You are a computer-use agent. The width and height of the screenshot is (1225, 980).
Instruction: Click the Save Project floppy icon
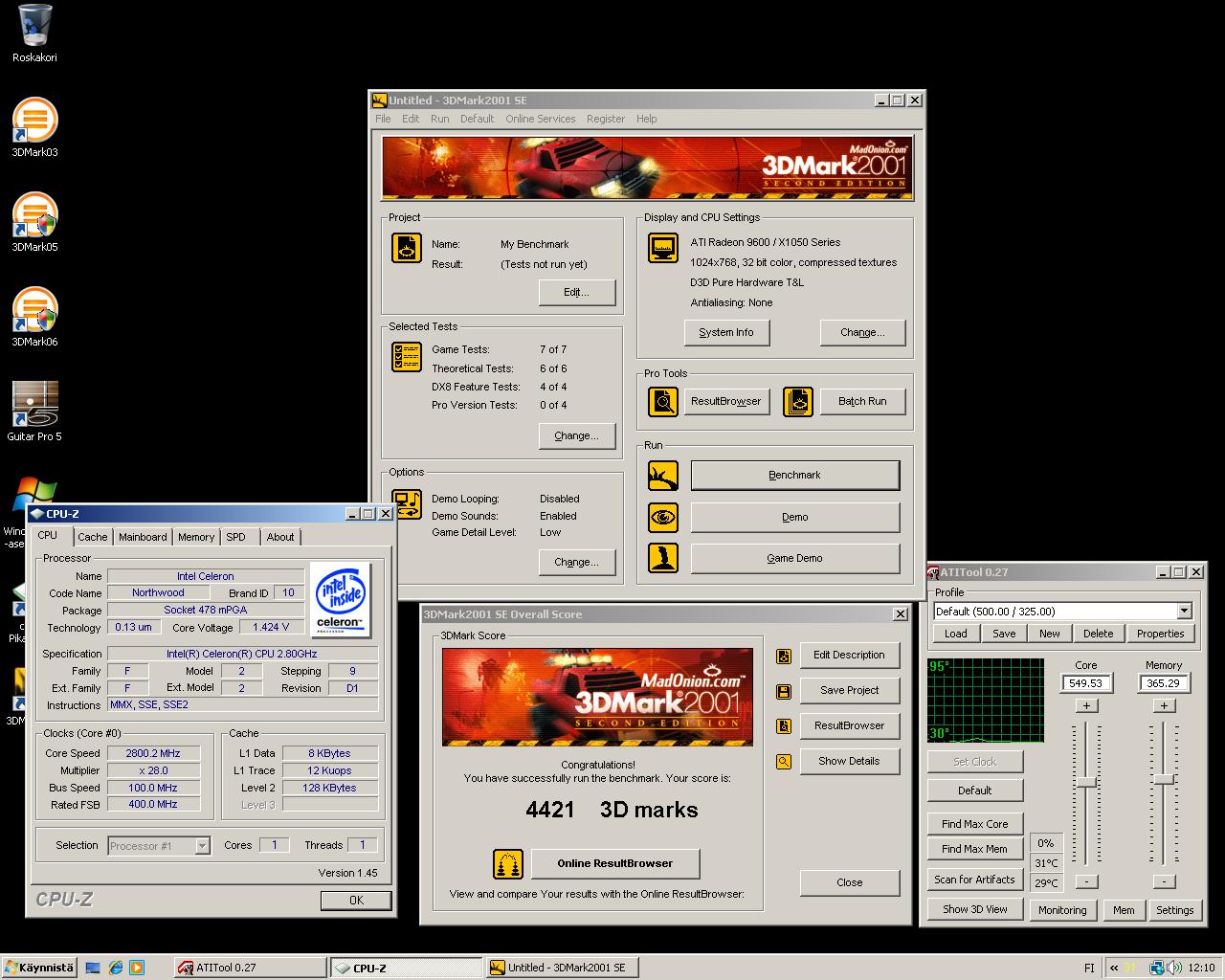(784, 691)
